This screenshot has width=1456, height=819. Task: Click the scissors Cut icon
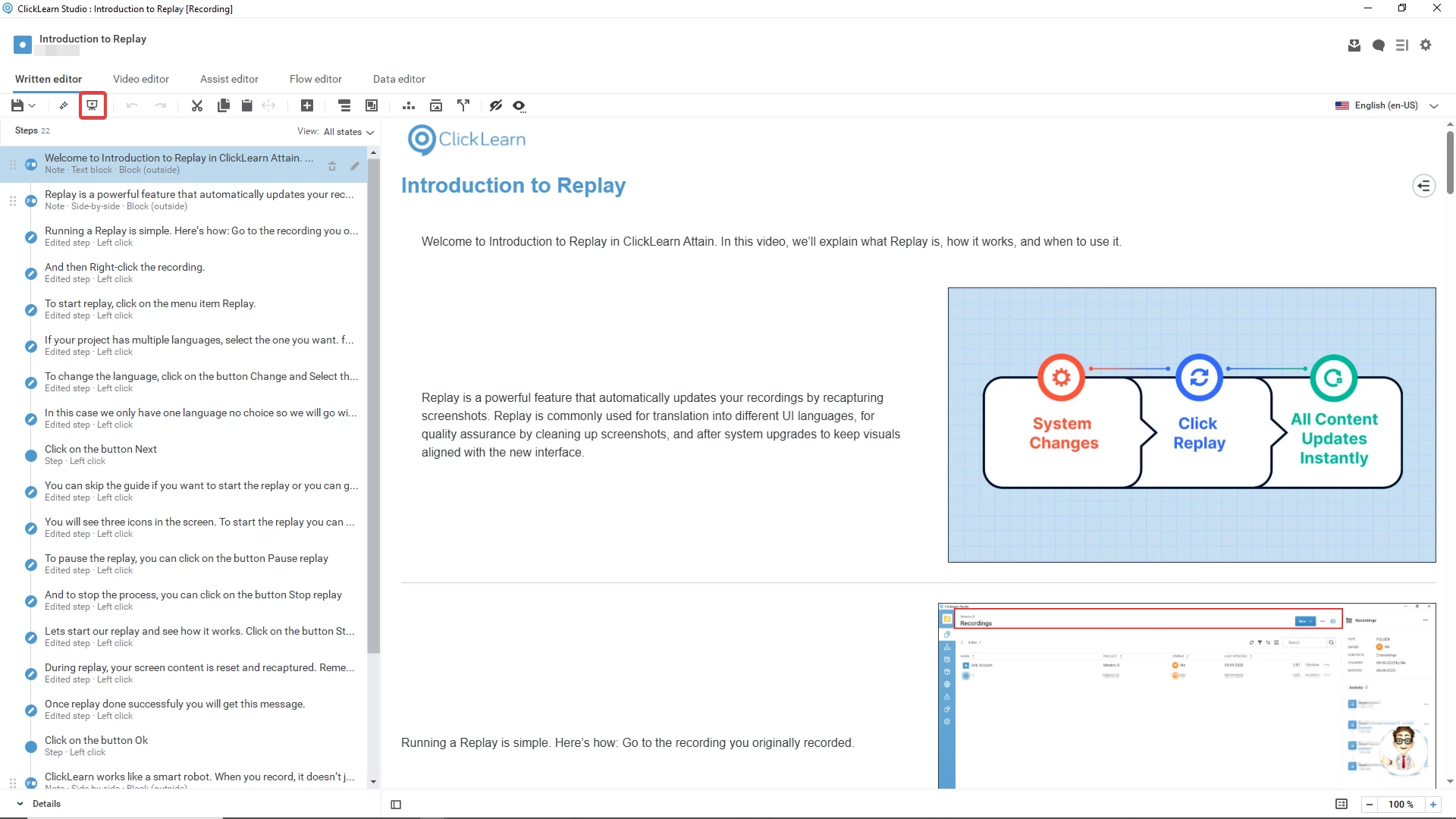[196, 105]
